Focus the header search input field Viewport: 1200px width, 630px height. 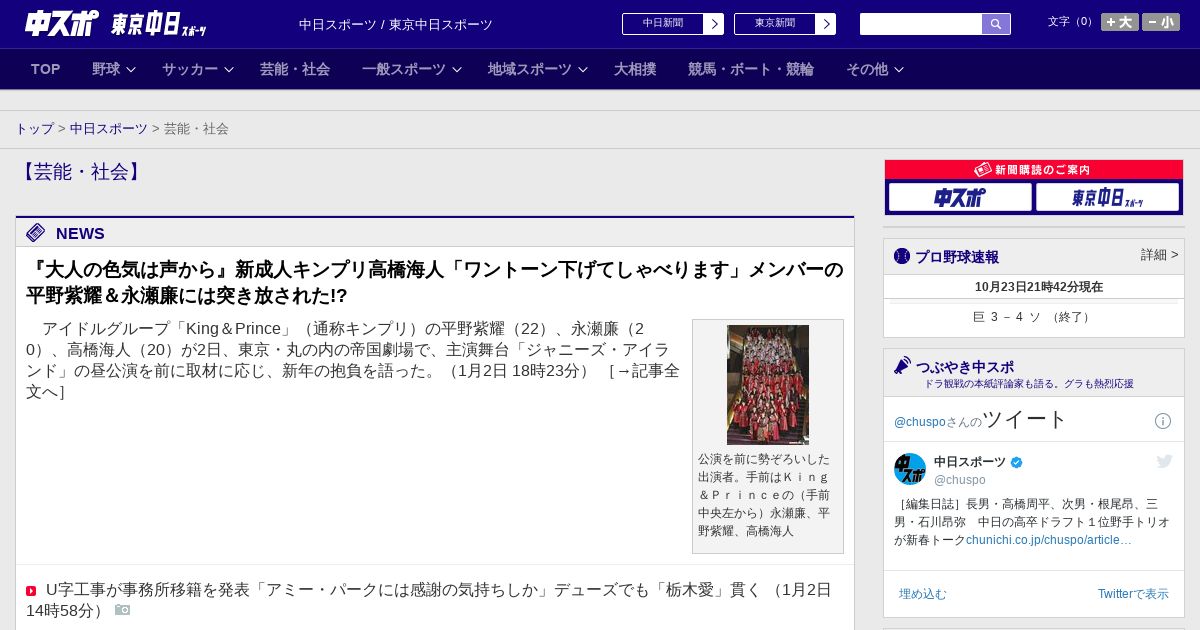coord(921,24)
